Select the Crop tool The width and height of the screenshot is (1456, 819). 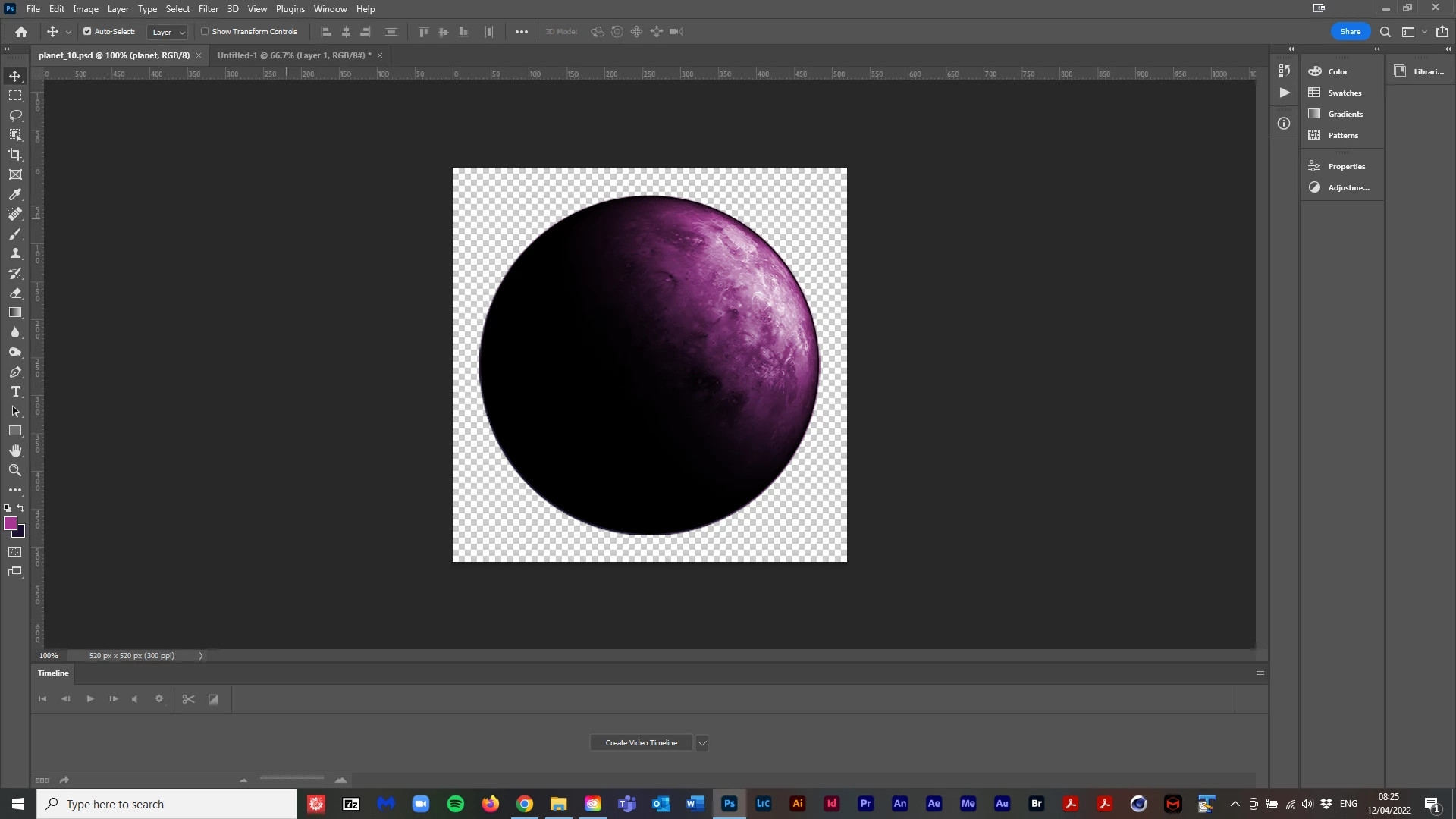click(15, 155)
